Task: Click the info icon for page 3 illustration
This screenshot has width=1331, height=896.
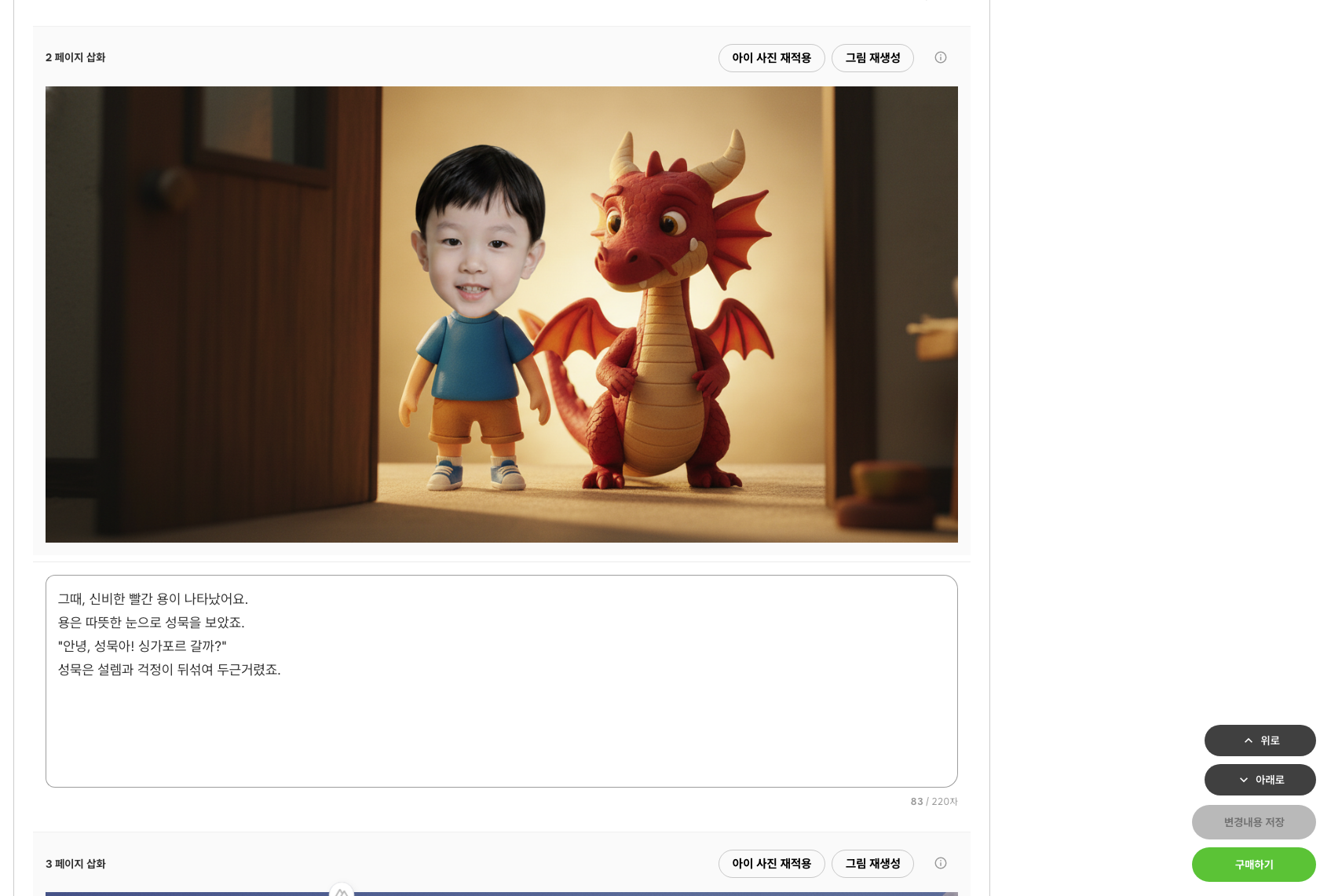Action: pyautogui.click(x=940, y=863)
